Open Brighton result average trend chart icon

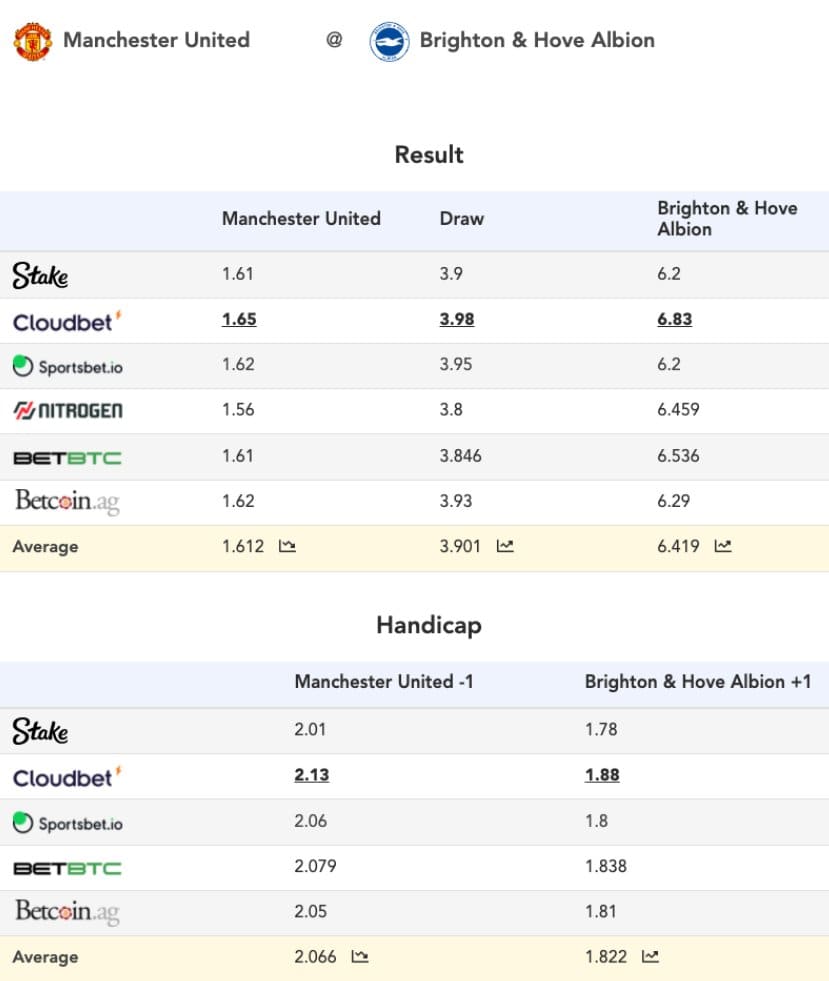723,546
